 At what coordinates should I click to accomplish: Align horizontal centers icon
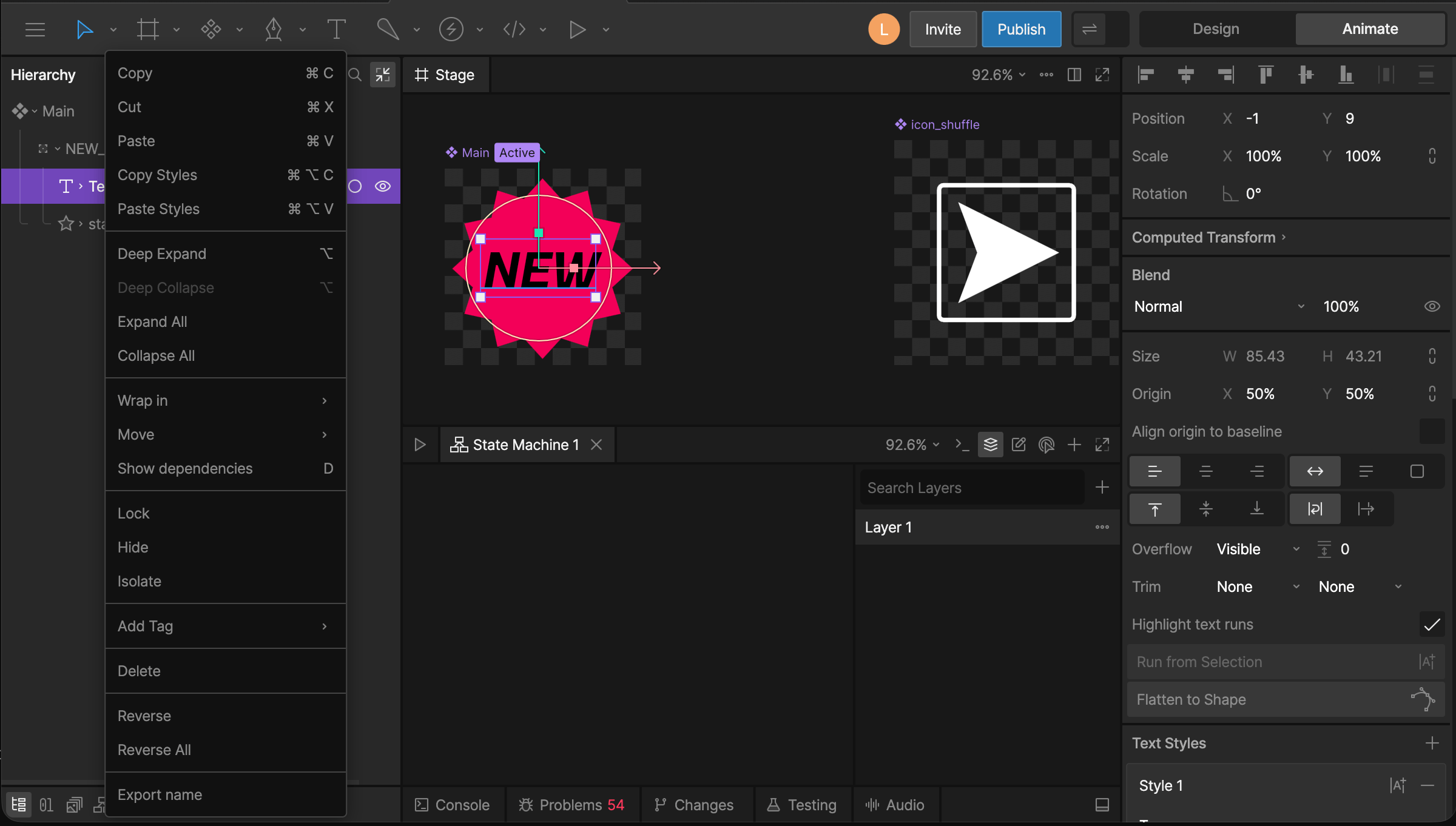pos(1186,75)
